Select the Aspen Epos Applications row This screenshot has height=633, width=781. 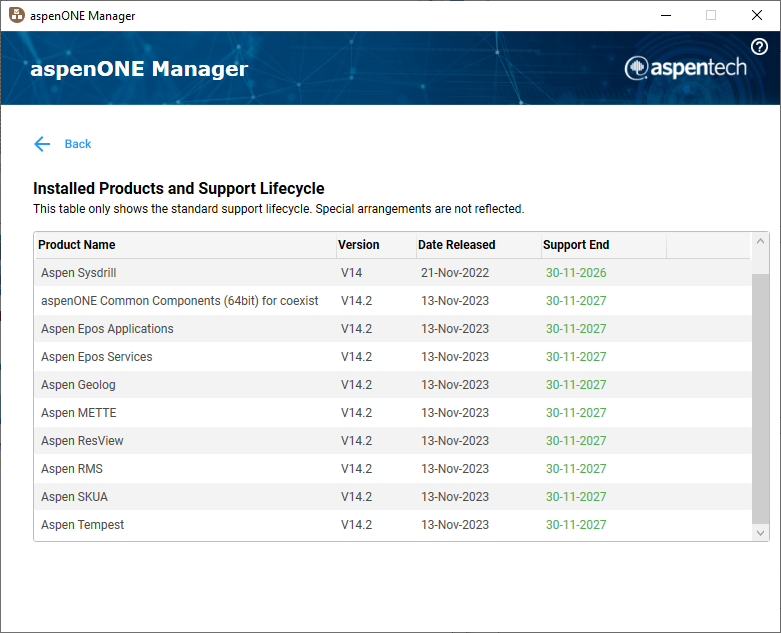pos(392,329)
